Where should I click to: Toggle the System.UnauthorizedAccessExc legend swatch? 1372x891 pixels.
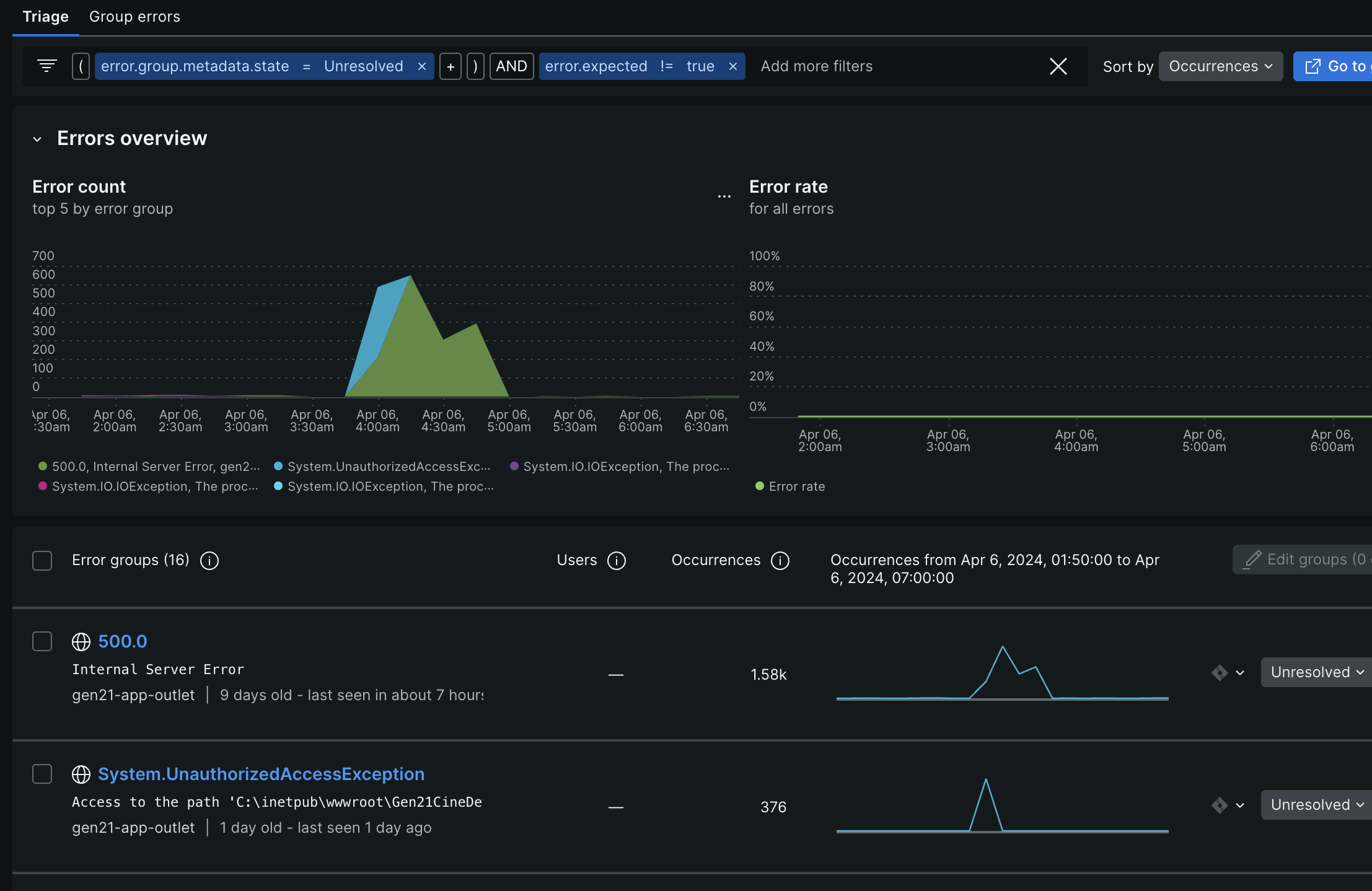[278, 466]
